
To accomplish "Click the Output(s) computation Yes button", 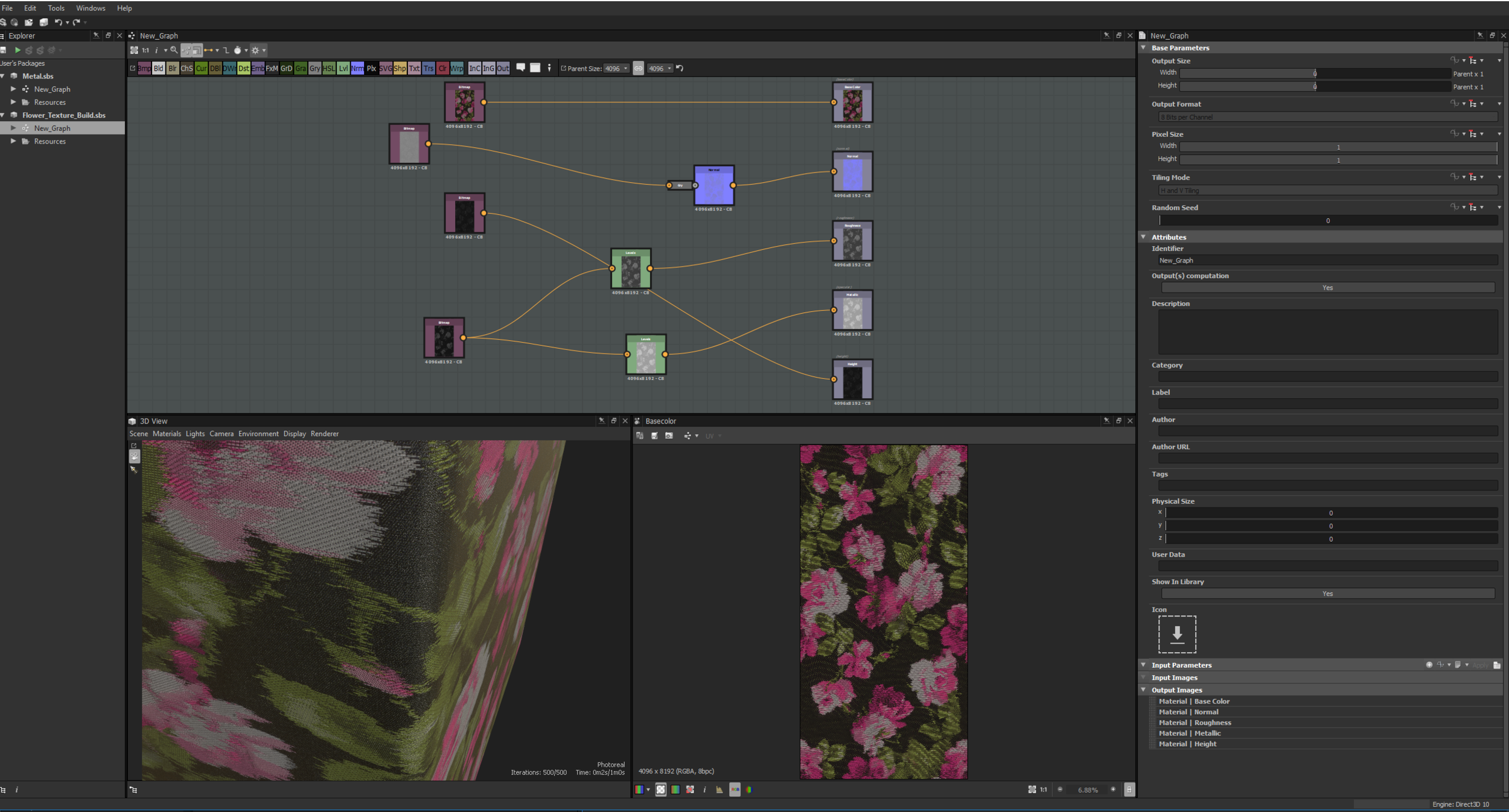I will [1327, 288].
